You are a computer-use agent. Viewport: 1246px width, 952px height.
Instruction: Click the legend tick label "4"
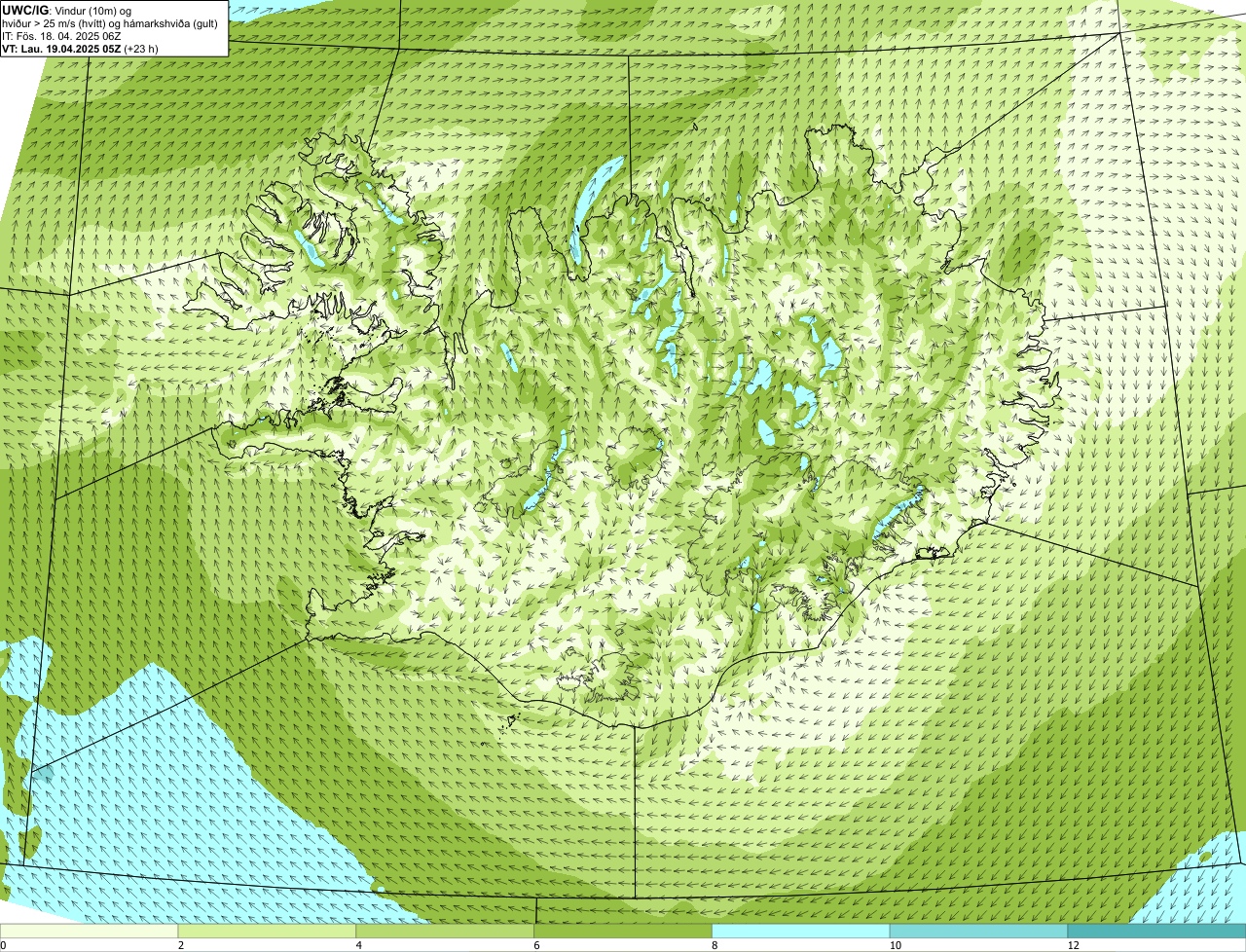(358, 945)
